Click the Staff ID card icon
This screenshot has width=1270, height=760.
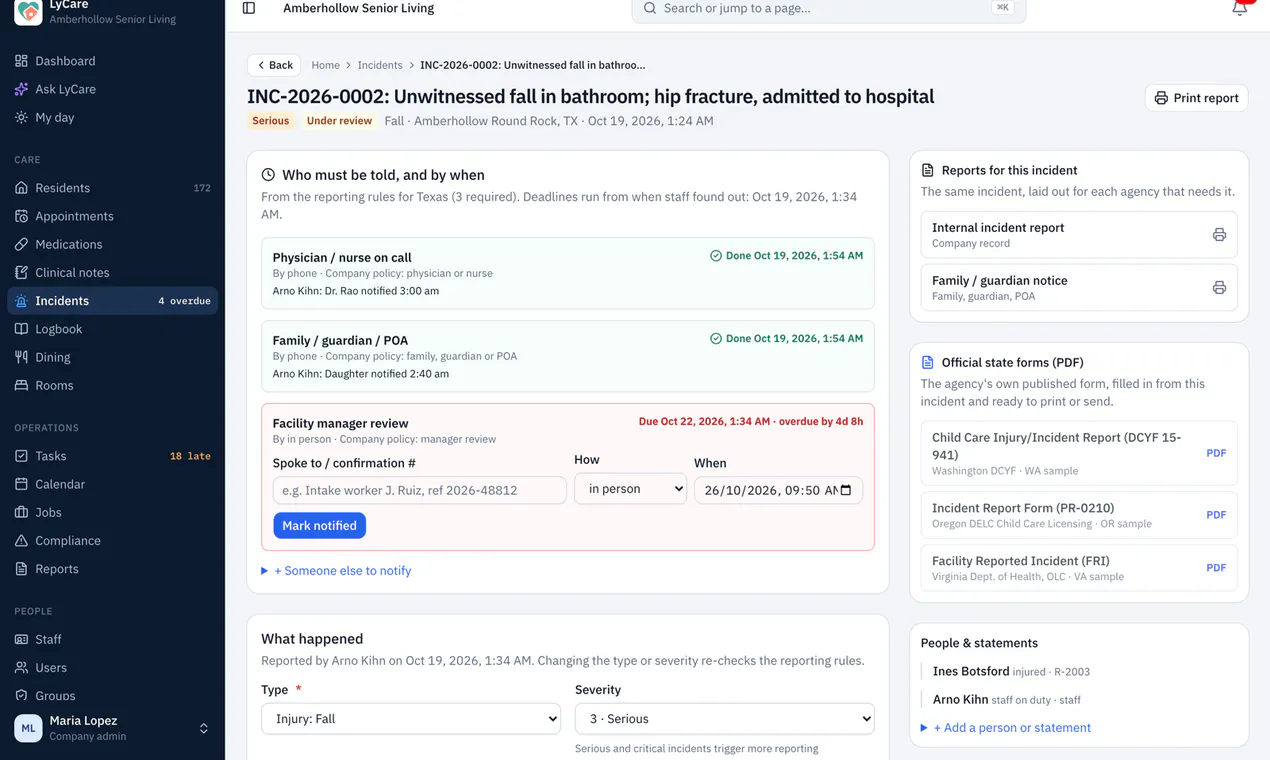[21, 639]
